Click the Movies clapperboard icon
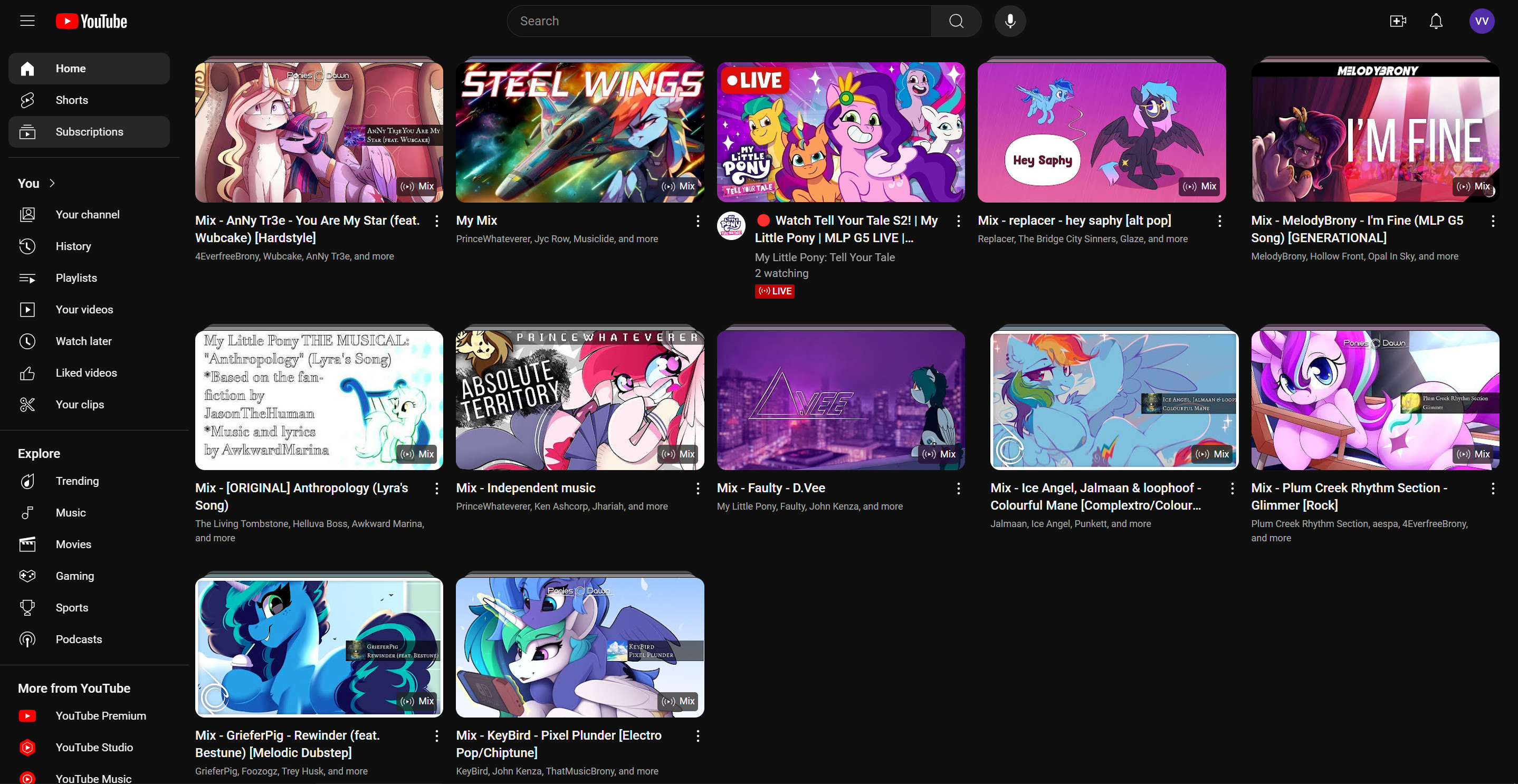 click(x=27, y=544)
